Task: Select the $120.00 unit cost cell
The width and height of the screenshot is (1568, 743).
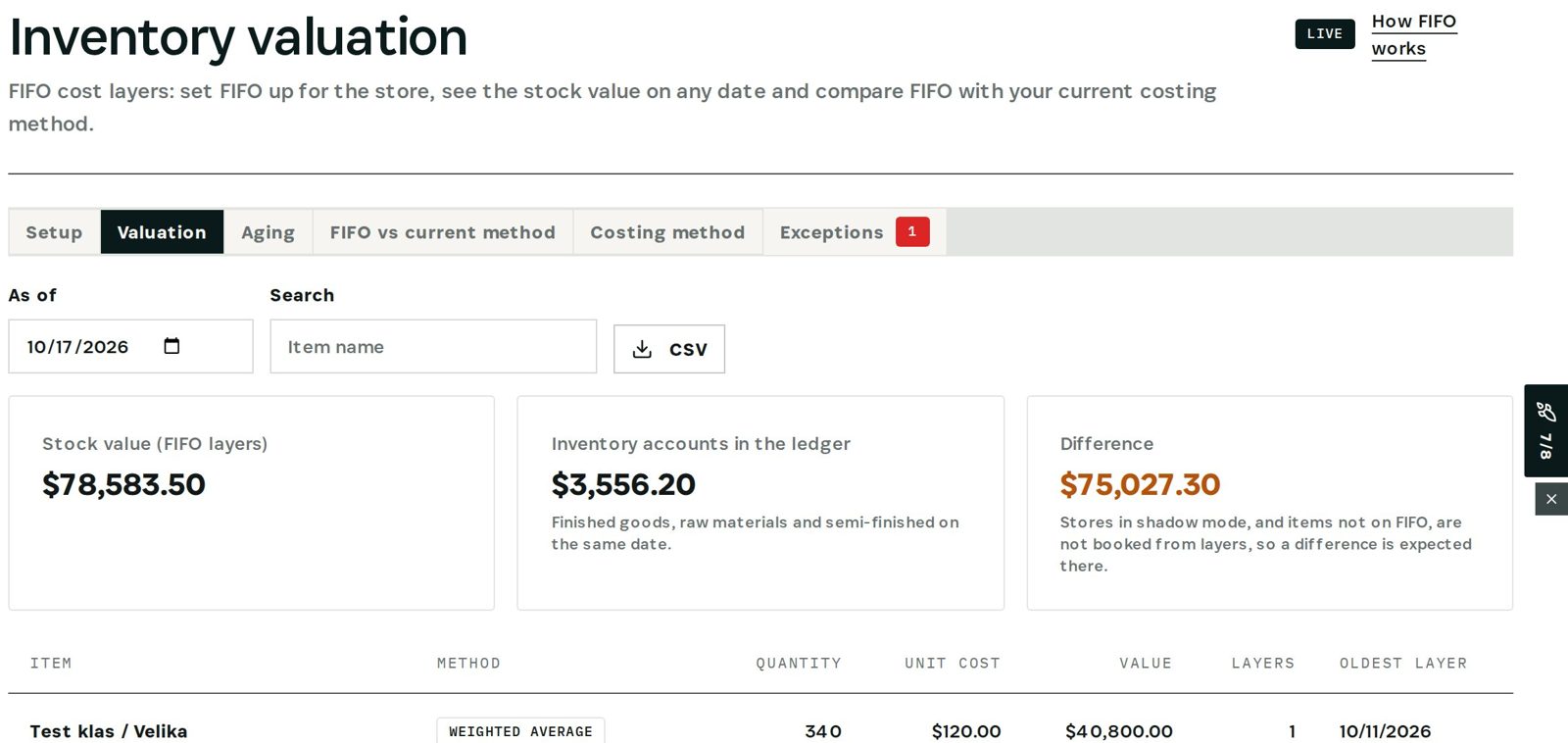Action: tap(966, 731)
